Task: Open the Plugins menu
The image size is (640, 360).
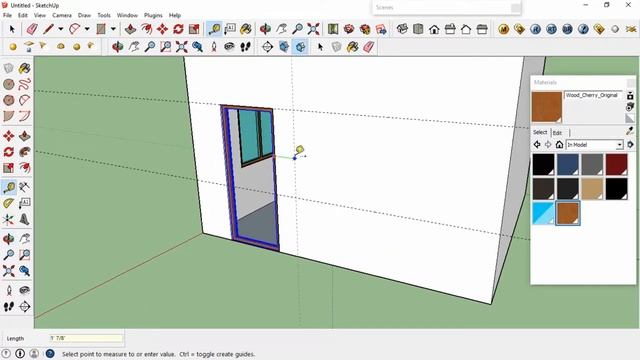Action: pyautogui.click(x=153, y=15)
